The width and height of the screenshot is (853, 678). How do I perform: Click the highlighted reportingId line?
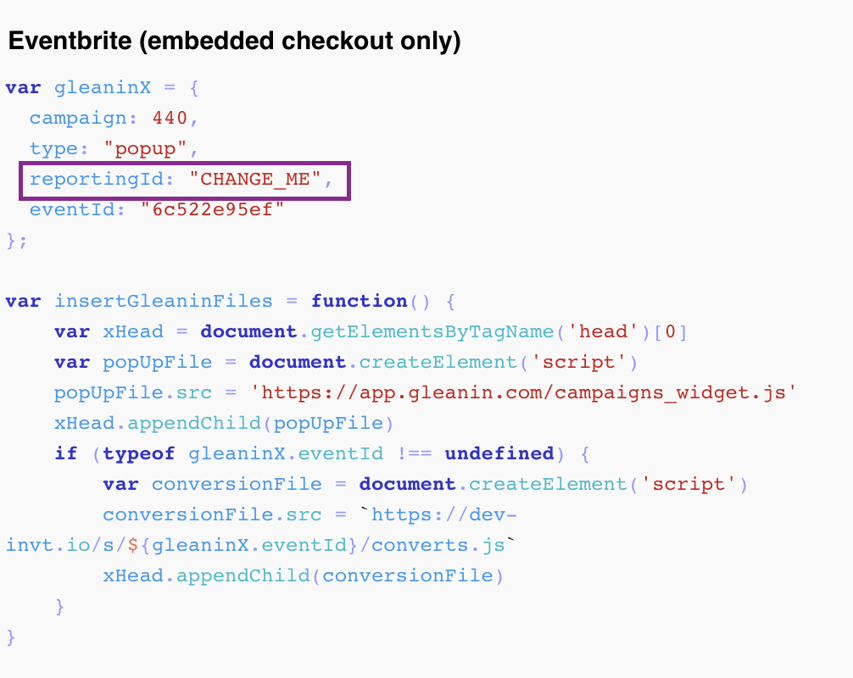186,180
